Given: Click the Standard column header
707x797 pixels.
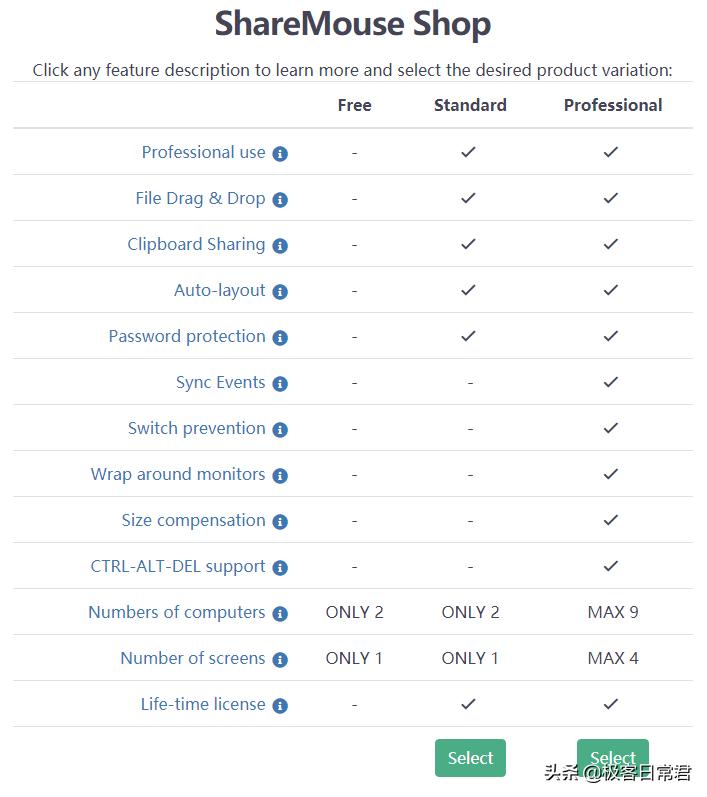Looking at the screenshot, I should (x=470, y=105).
